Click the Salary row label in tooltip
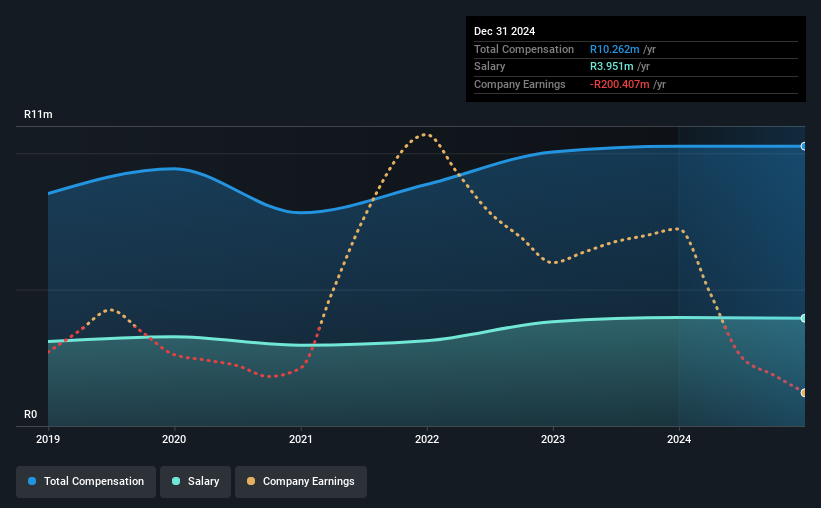 [x=490, y=67]
